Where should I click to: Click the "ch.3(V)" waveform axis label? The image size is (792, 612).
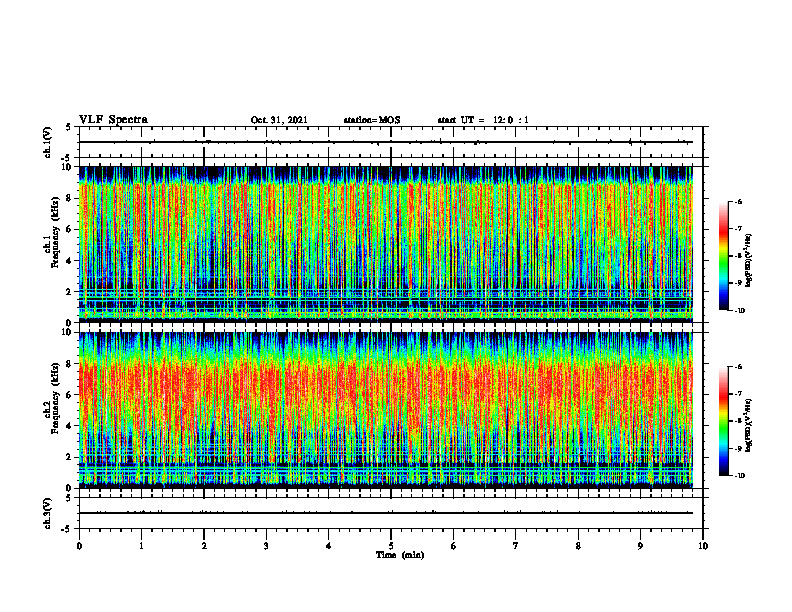point(47,513)
